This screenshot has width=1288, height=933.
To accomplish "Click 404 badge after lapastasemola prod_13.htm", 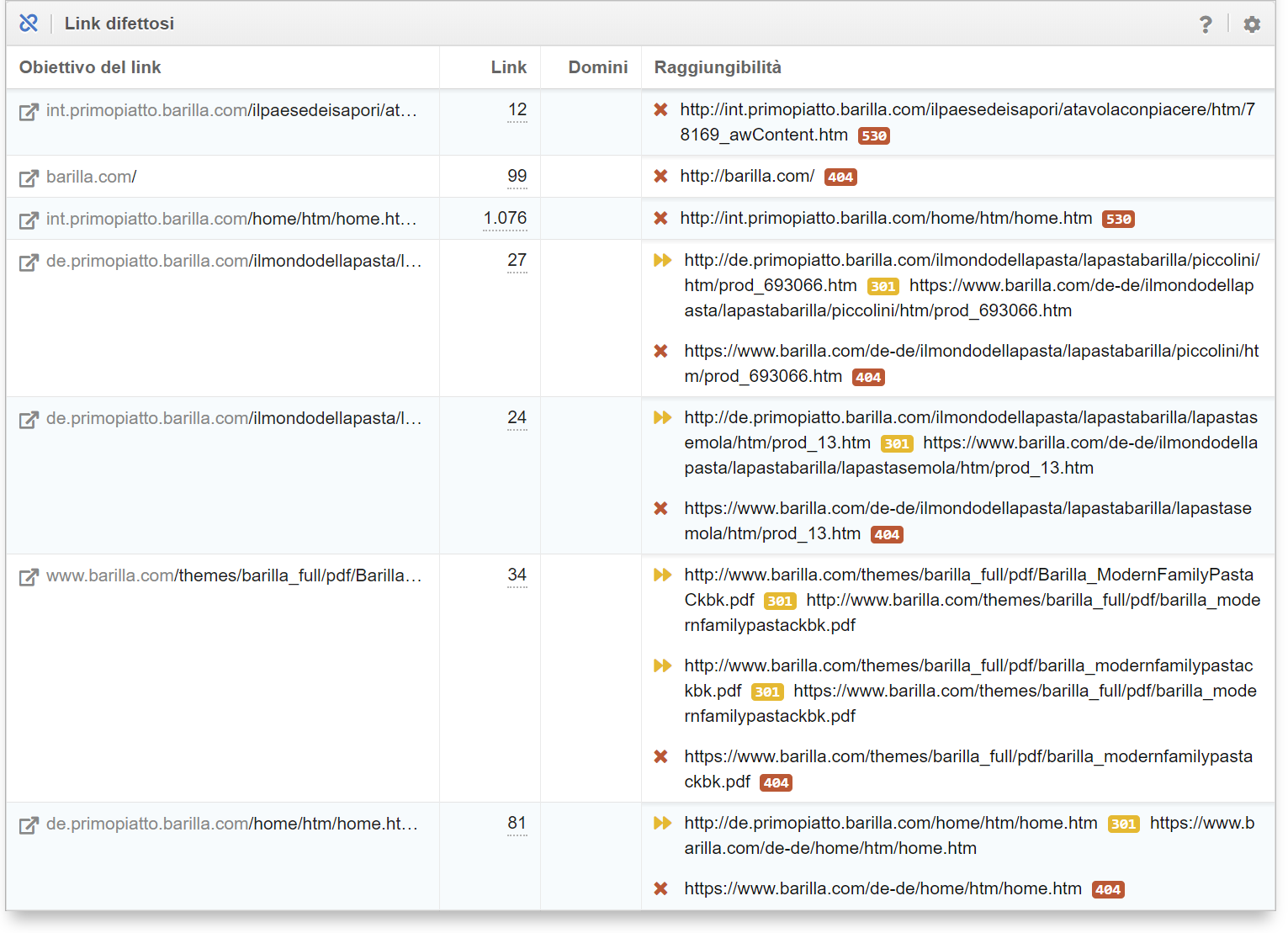I will (x=887, y=534).
